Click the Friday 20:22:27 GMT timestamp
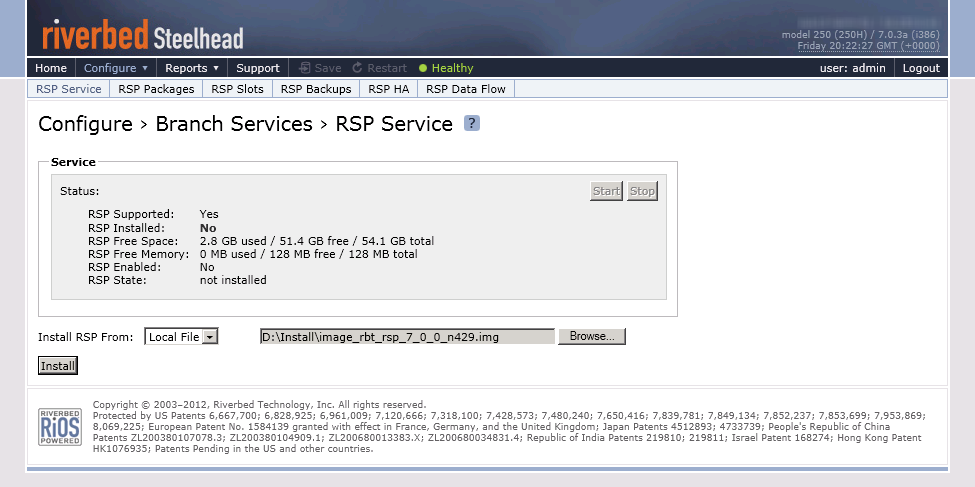The height and width of the screenshot is (487, 975). point(869,46)
